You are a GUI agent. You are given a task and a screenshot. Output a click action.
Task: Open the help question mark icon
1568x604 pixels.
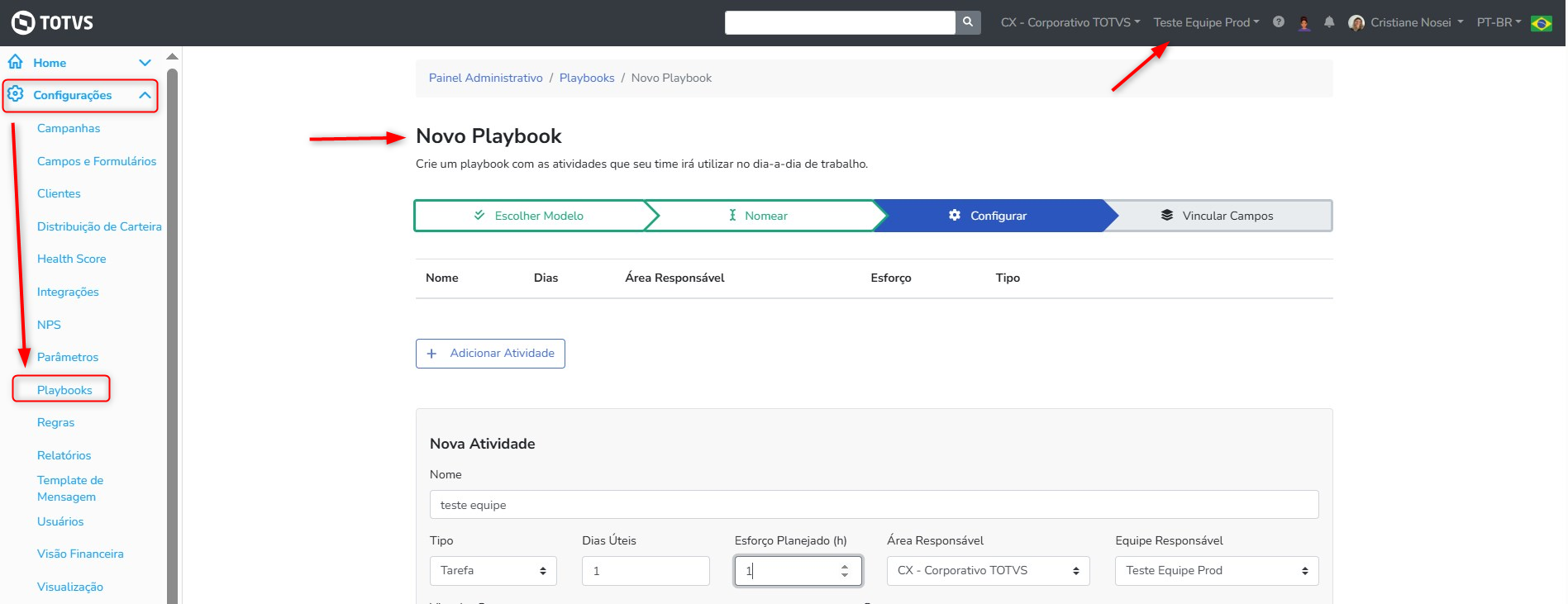[1279, 22]
